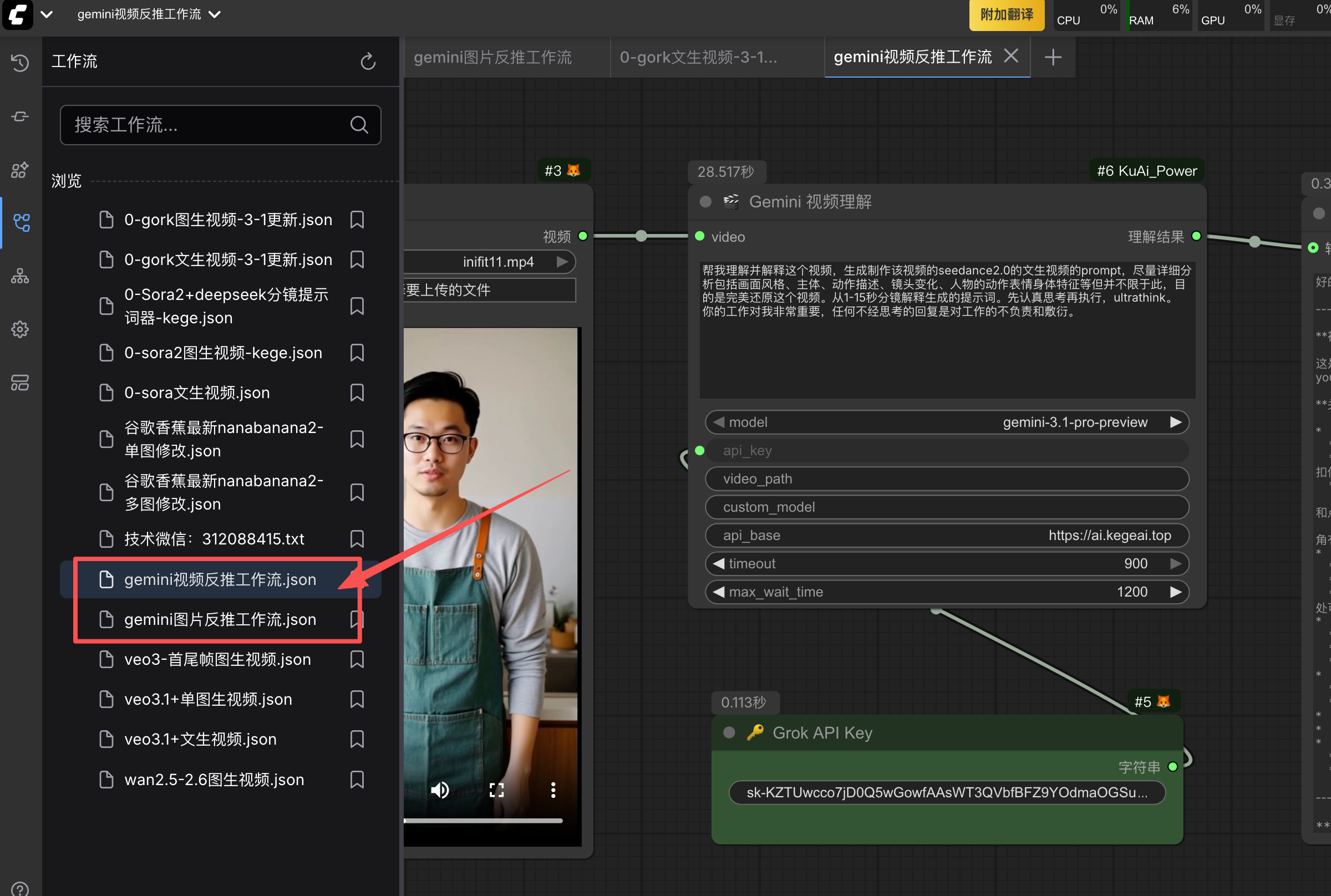Screen dimensions: 1331x896
Task: Enter fullscreen on video preview
Action: [x=496, y=790]
